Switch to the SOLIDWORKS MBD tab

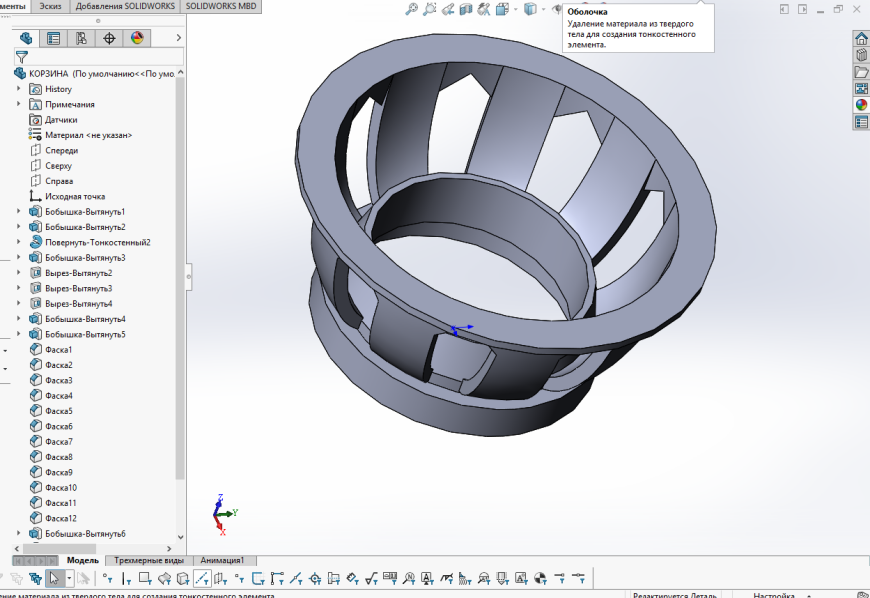point(222,6)
